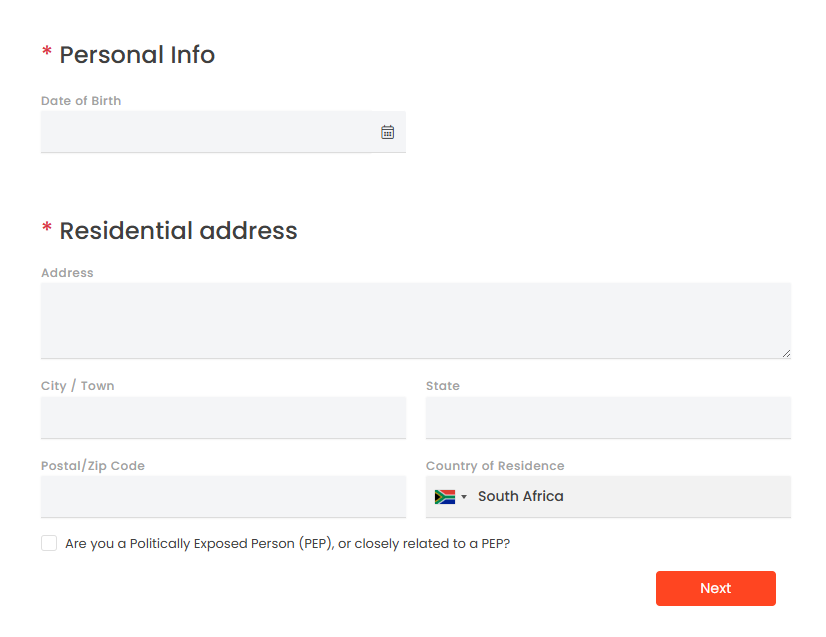Select the City / Town input field
This screenshot has width=826, height=637.
click(223, 417)
